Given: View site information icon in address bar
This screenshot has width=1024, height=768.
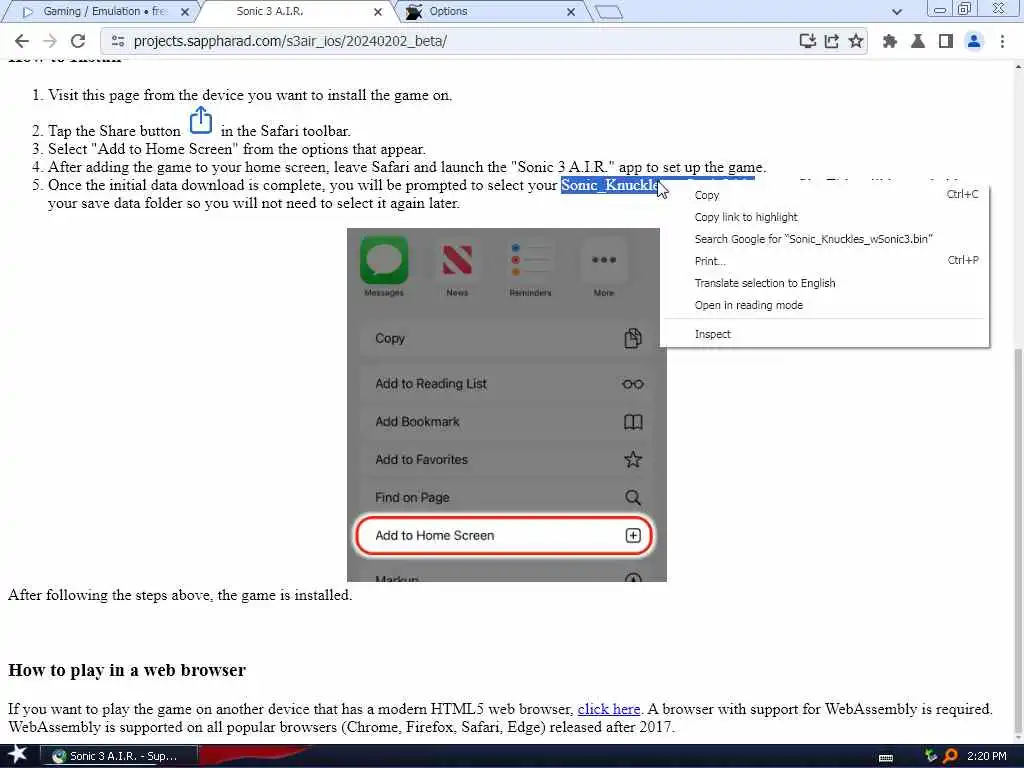Looking at the screenshot, I should point(118,41).
